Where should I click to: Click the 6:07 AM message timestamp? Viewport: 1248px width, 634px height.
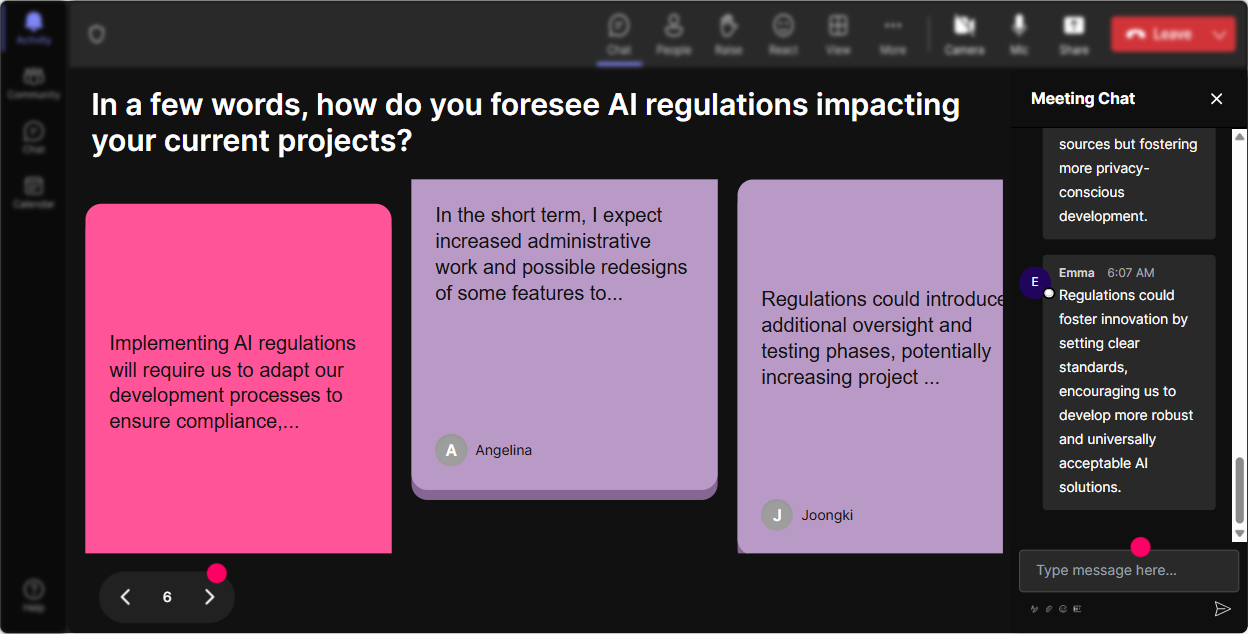coord(1130,272)
